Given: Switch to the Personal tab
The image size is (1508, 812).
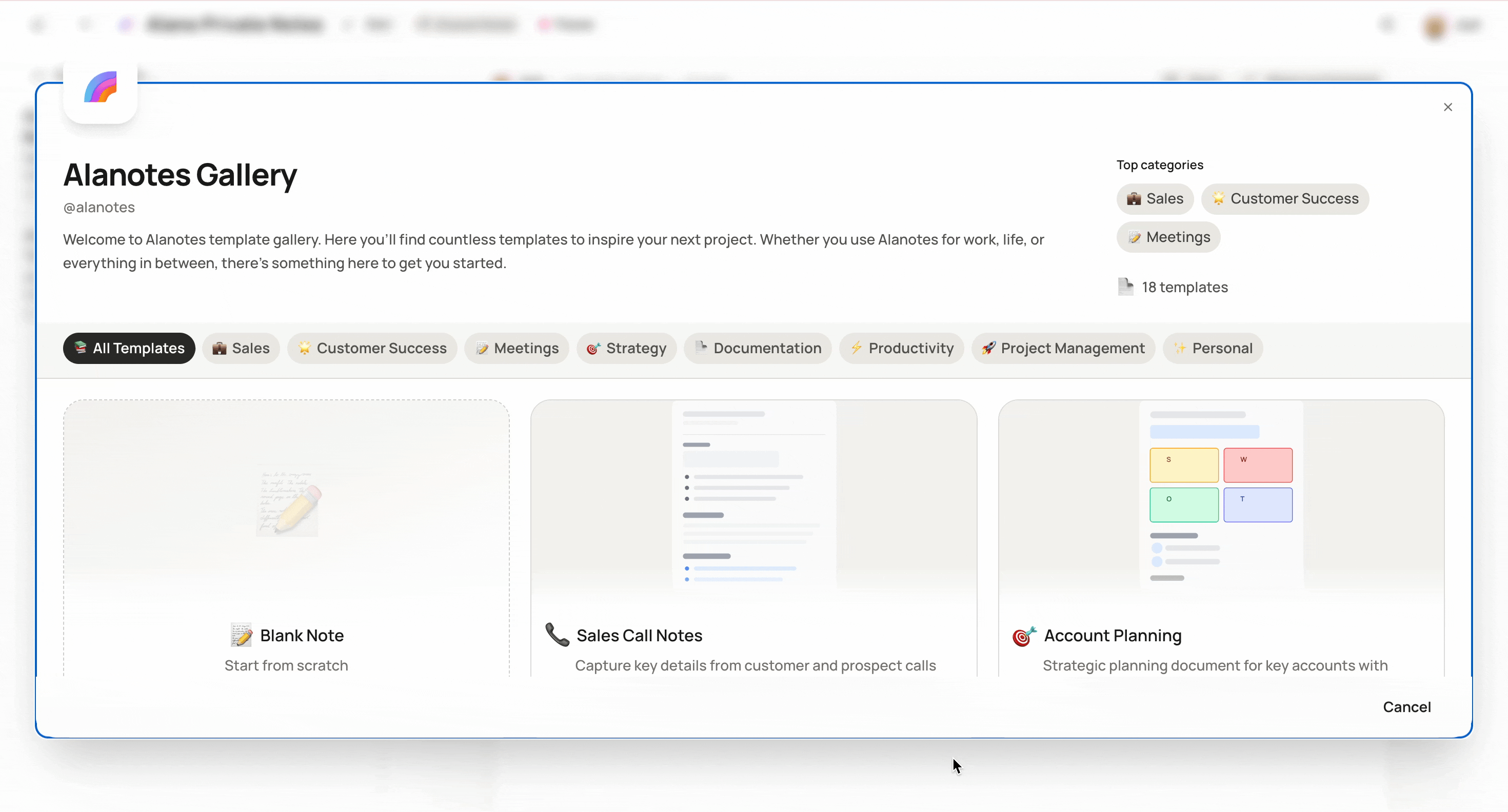Looking at the screenshot, I should (x=1213, y=348).
